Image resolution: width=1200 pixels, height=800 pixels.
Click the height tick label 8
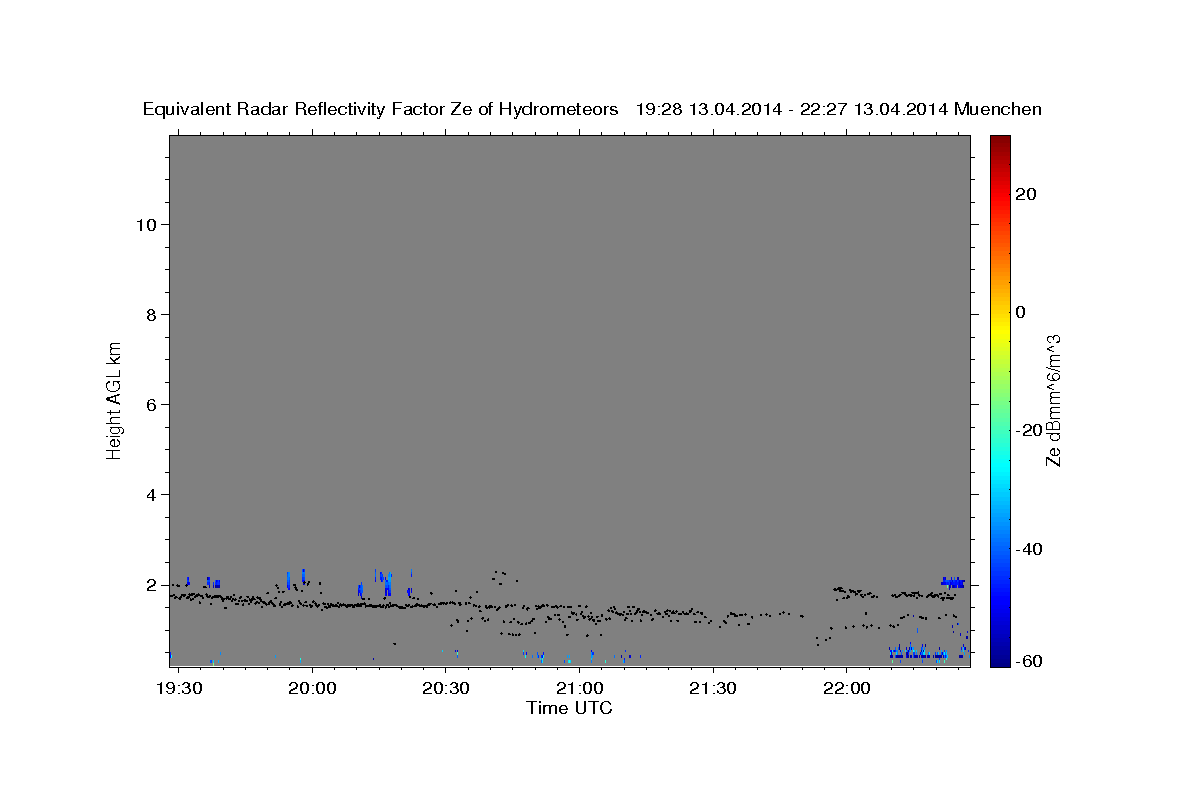pyautogui.click(x=152, y=315)
